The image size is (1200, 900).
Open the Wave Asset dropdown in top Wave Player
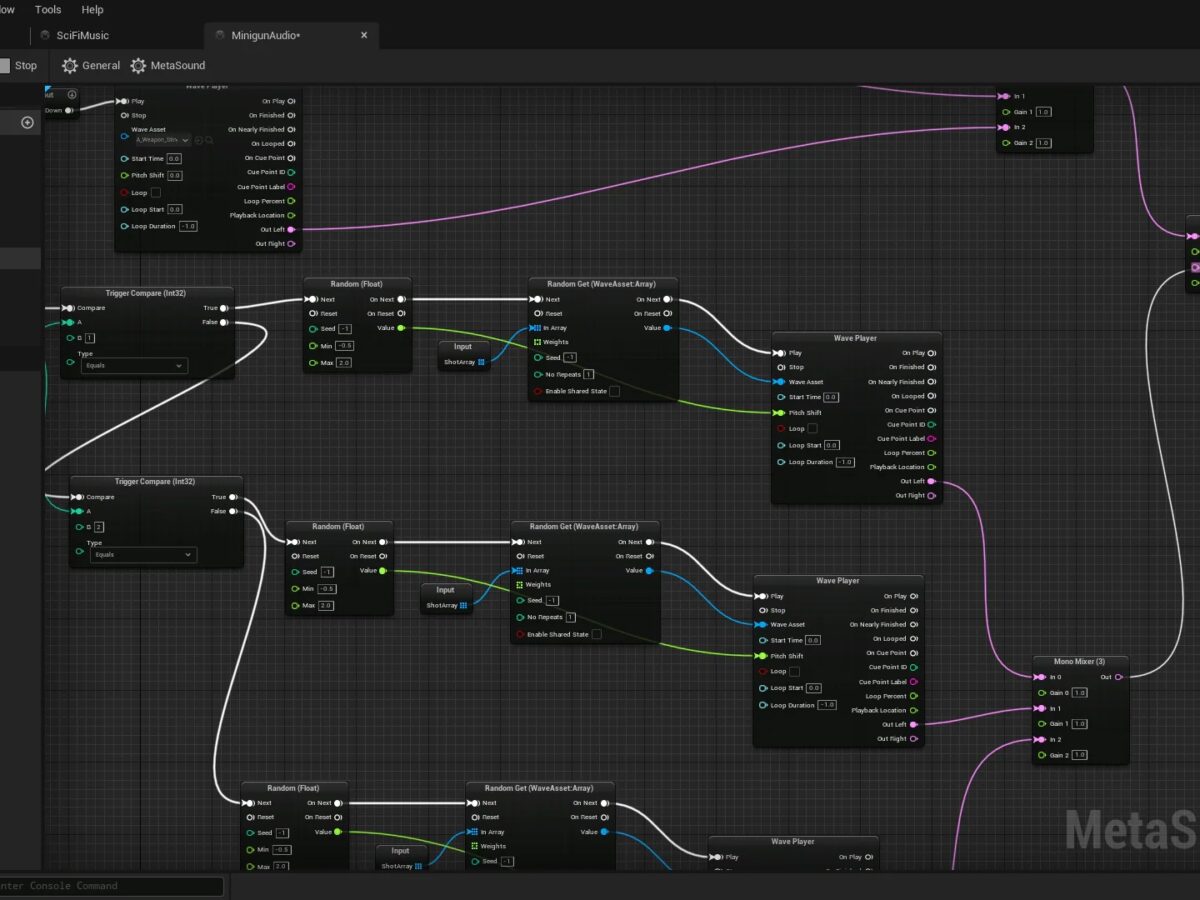(162, 141)
